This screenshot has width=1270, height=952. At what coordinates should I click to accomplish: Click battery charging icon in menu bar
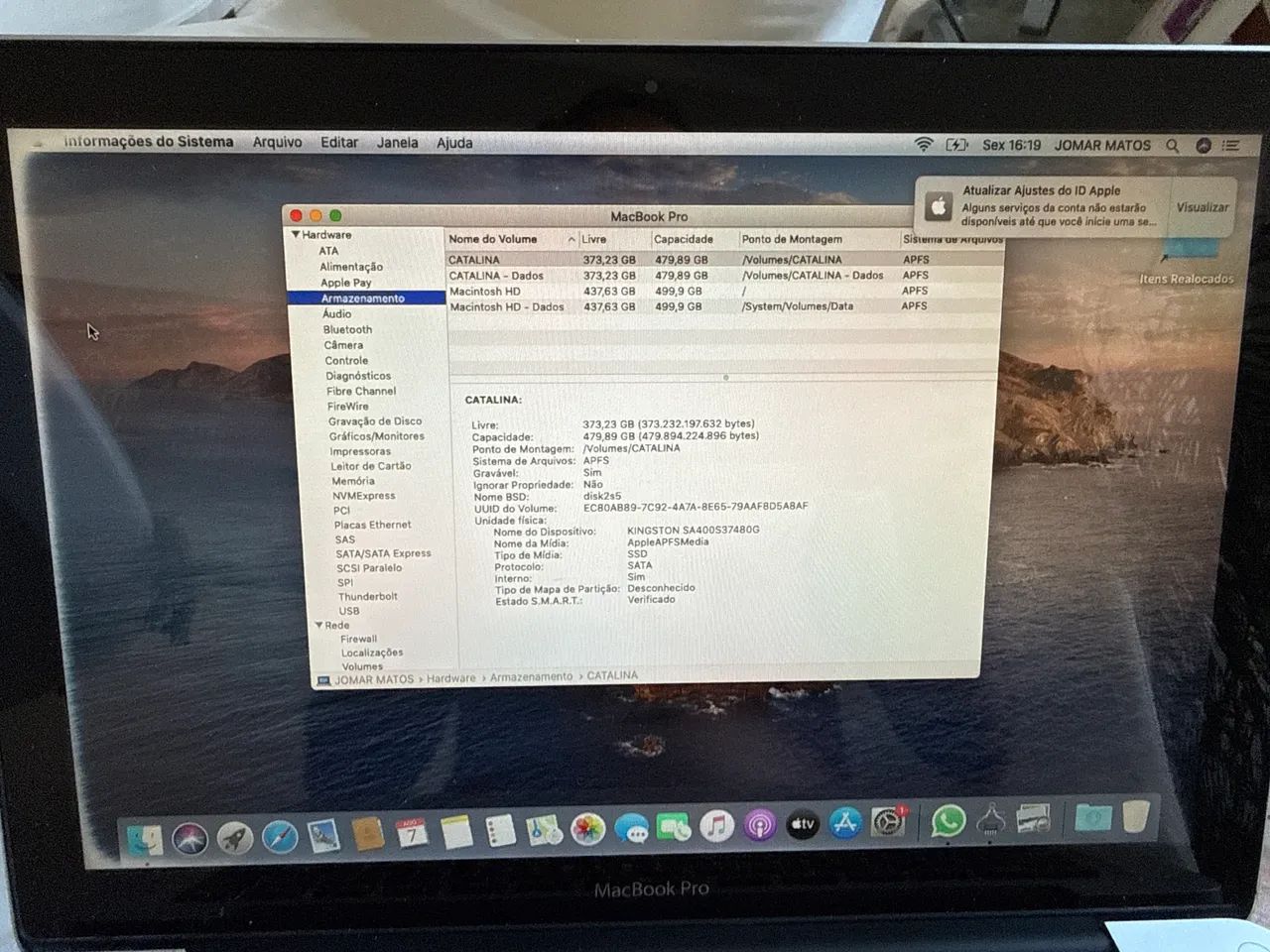pyautogui.click(x=956, y=145)
